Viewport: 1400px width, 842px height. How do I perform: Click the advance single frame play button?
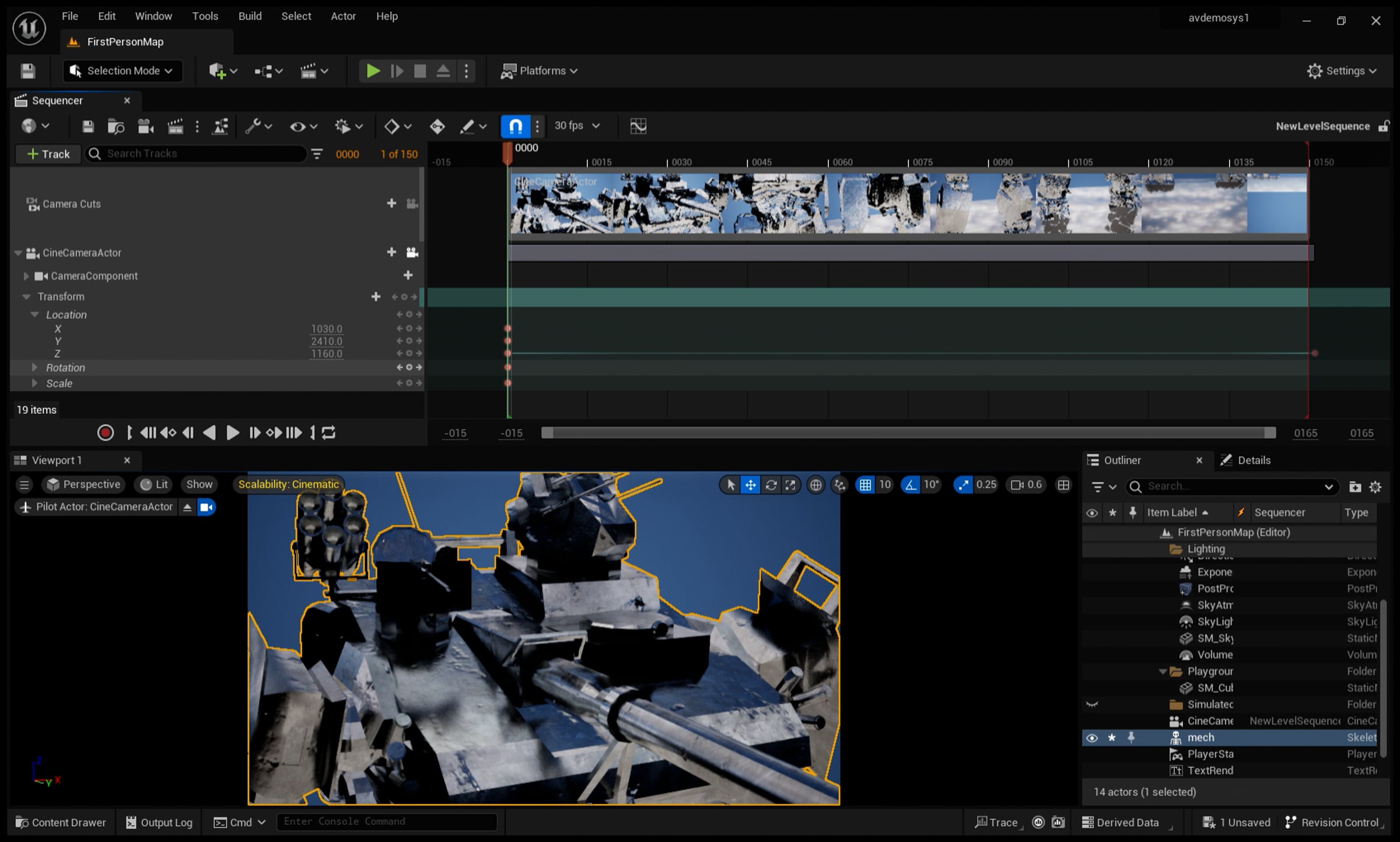397,71
